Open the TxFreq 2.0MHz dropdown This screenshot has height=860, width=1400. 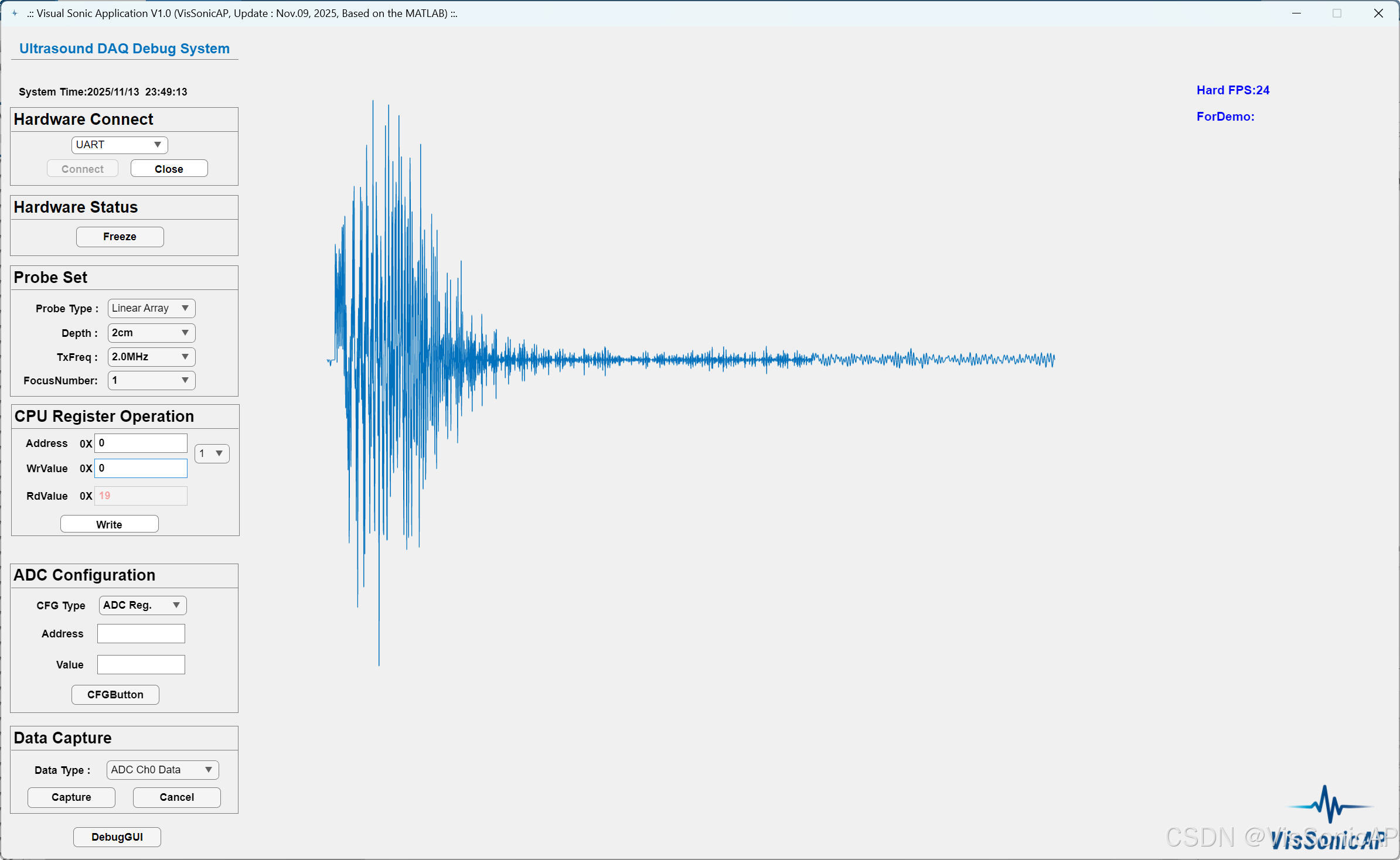coord(151,357)
